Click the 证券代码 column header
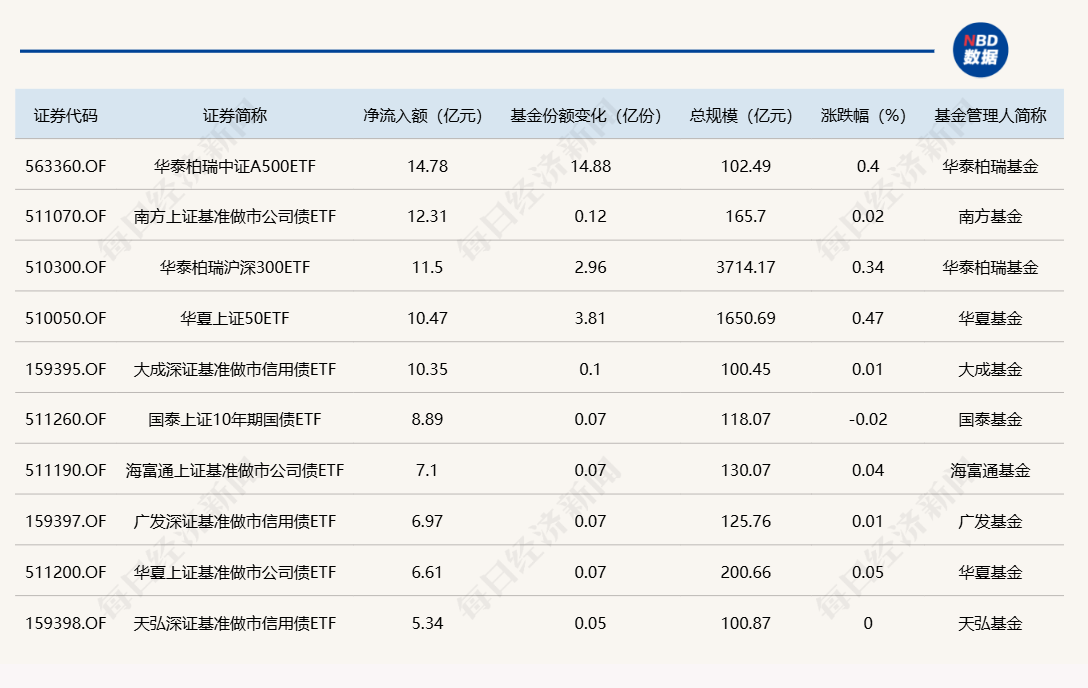The image size is (1088, 688). [x=66, y=115]
